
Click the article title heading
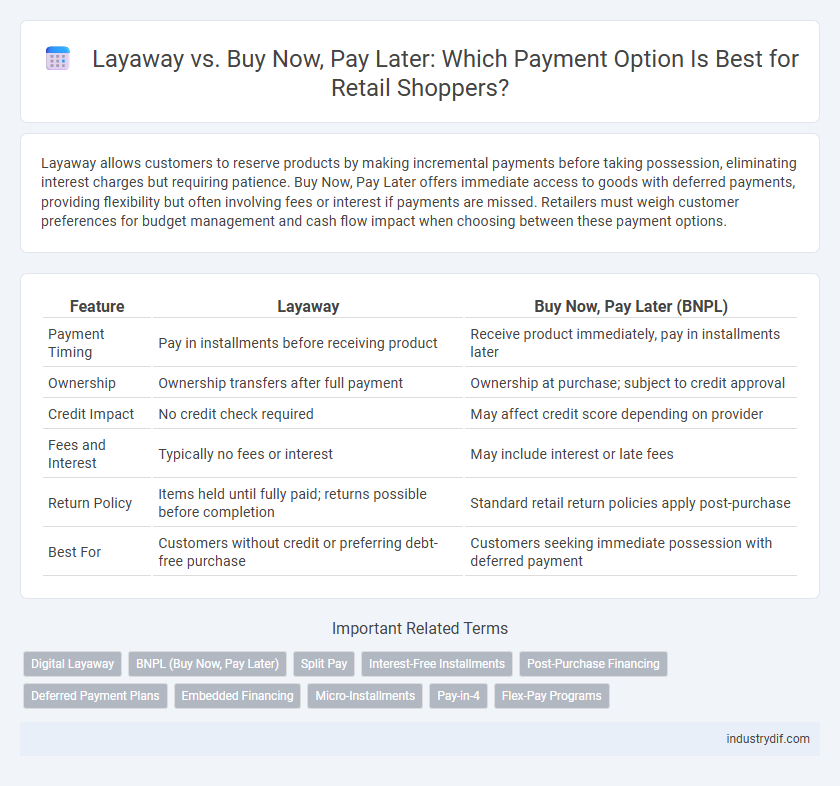point(445,73)
